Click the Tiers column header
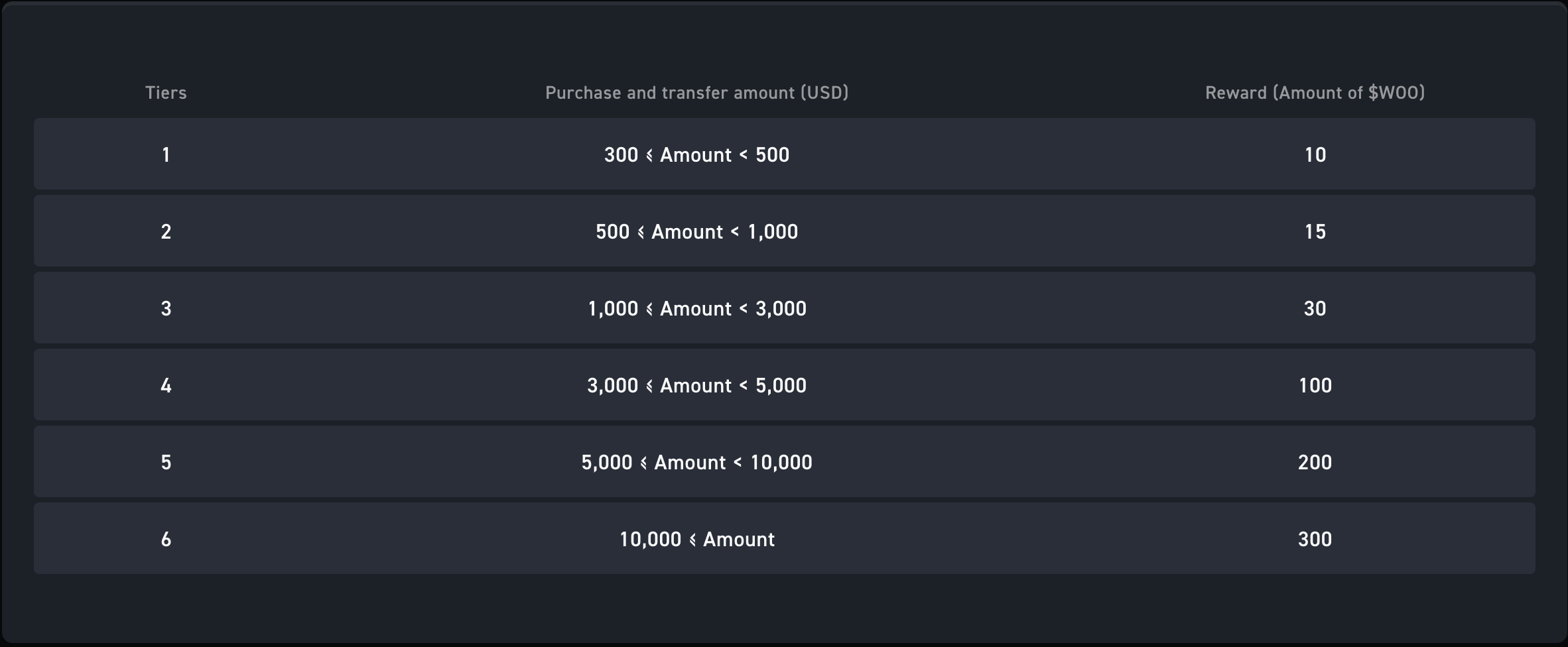This screenshot has width=1568, height=647. pyautogui.click(x=166, y=93)
